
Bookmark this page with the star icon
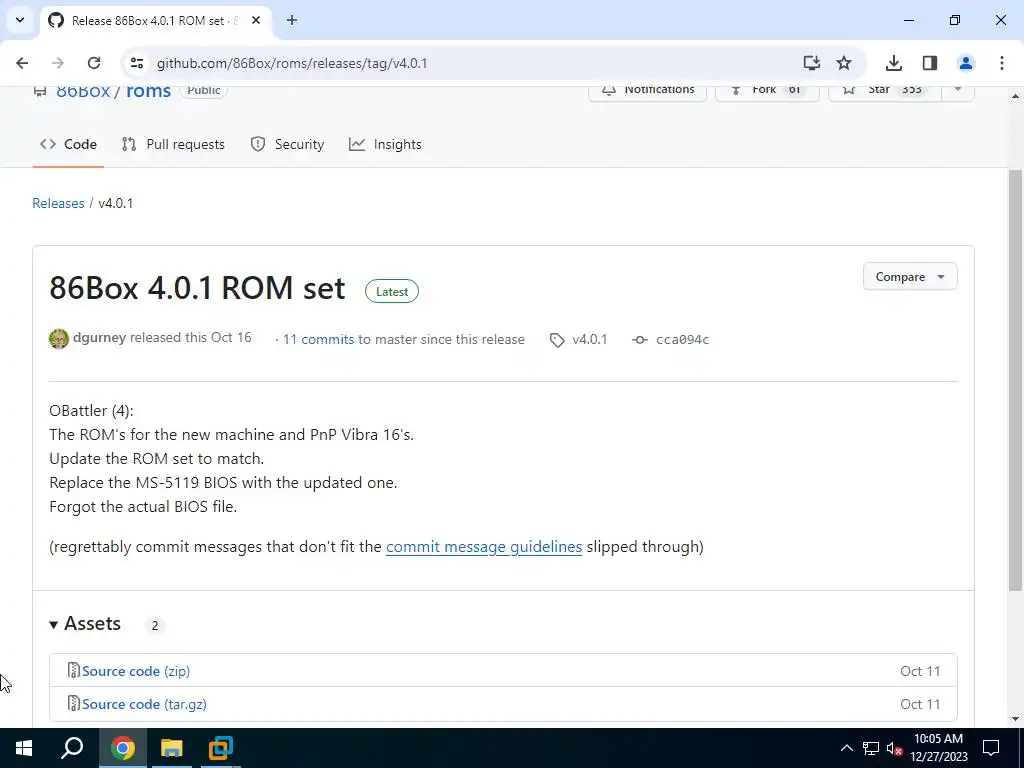coord(844,63)
